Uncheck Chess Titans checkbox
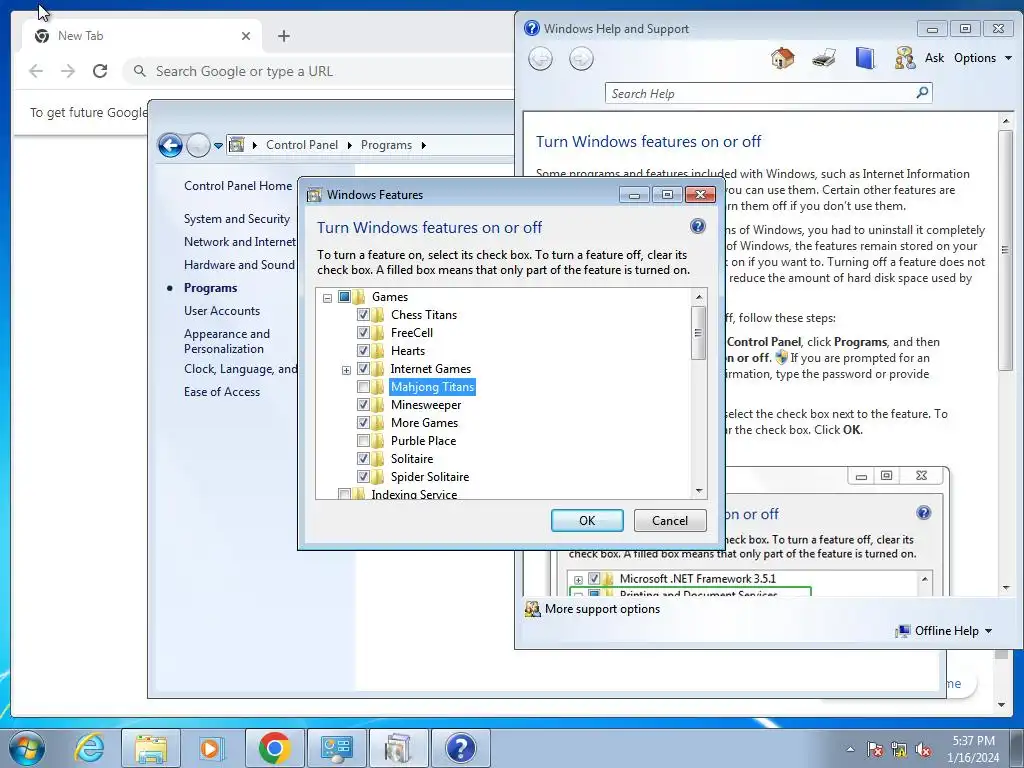The image size is (1024, 768). (363, 315)
